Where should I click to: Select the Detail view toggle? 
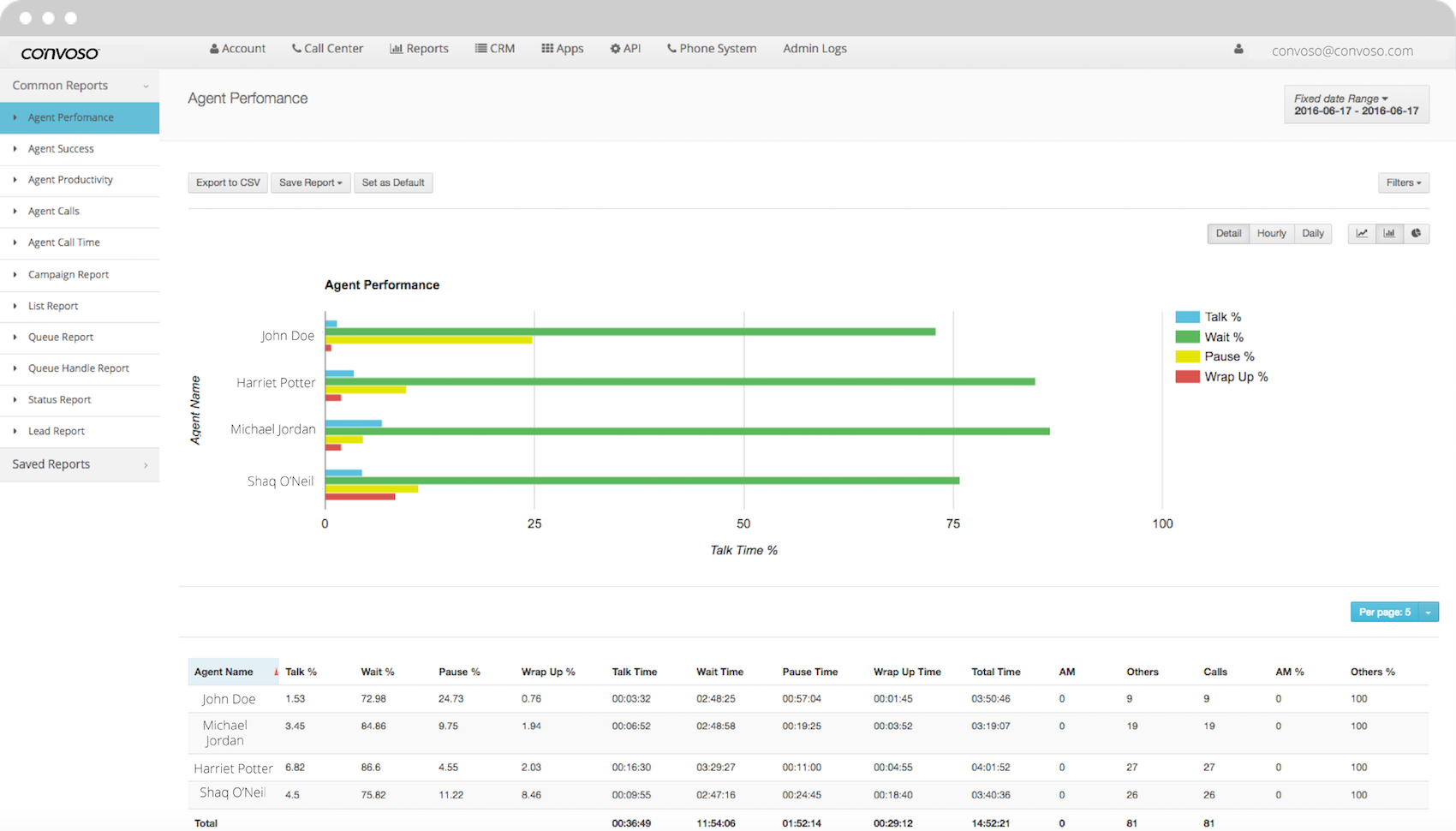coord(1228,233)
